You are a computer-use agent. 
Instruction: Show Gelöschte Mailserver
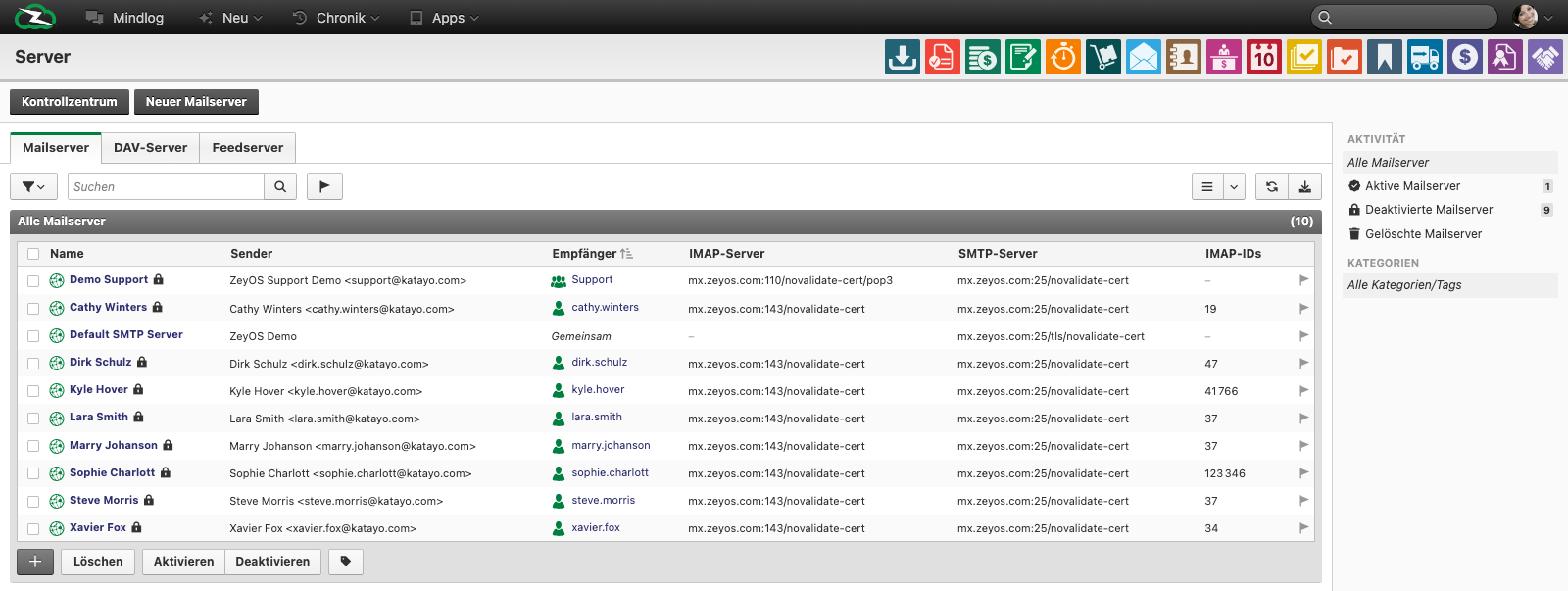(x=1450, y=234)
